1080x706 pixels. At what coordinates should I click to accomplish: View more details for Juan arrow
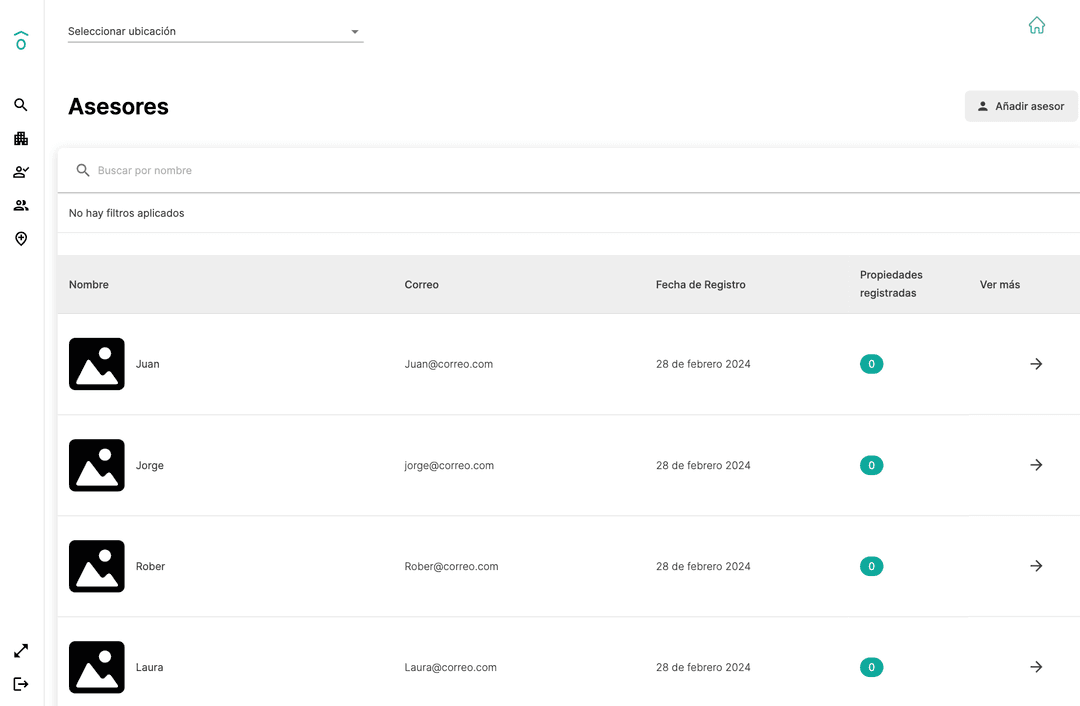coord(1036,364)
